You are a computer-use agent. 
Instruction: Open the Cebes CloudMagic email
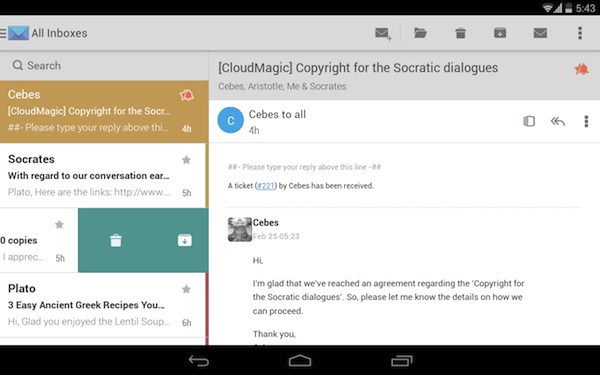104,111
